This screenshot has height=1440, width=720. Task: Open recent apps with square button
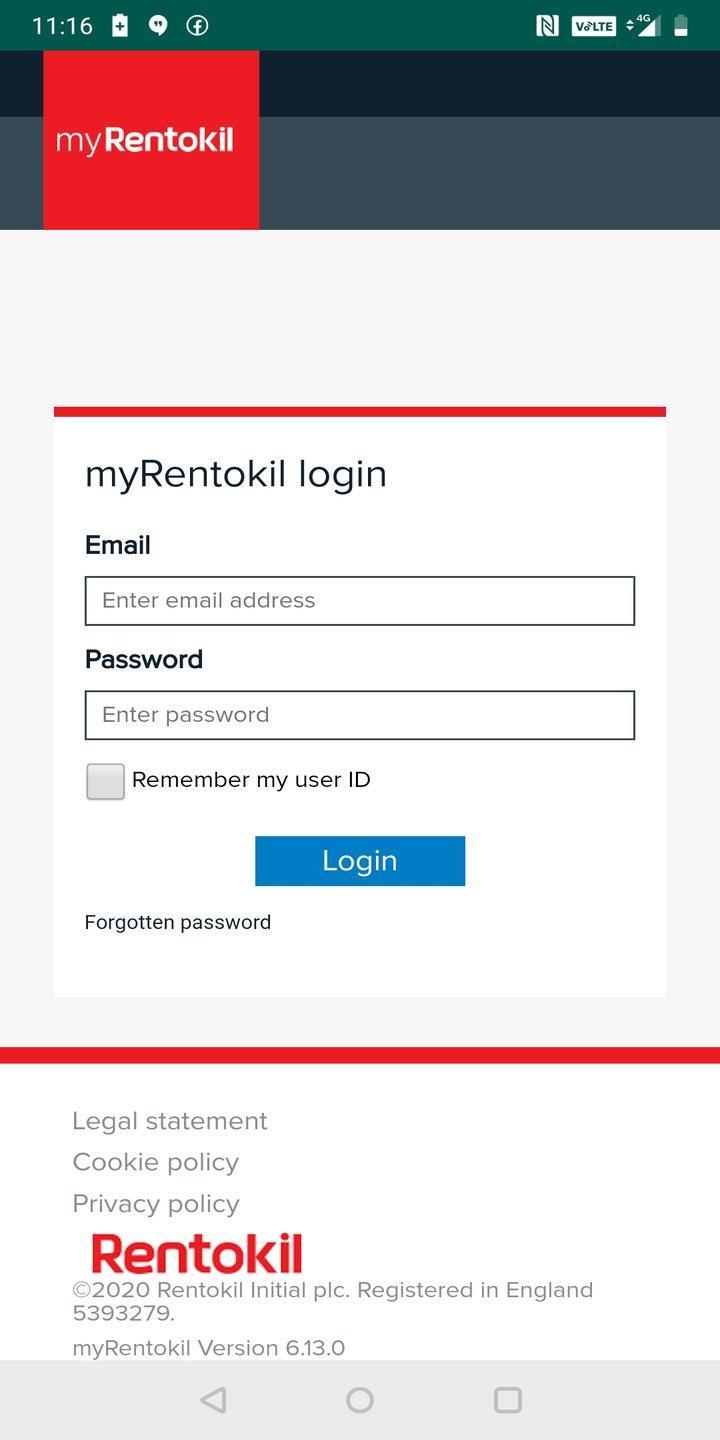[508, 1400]
